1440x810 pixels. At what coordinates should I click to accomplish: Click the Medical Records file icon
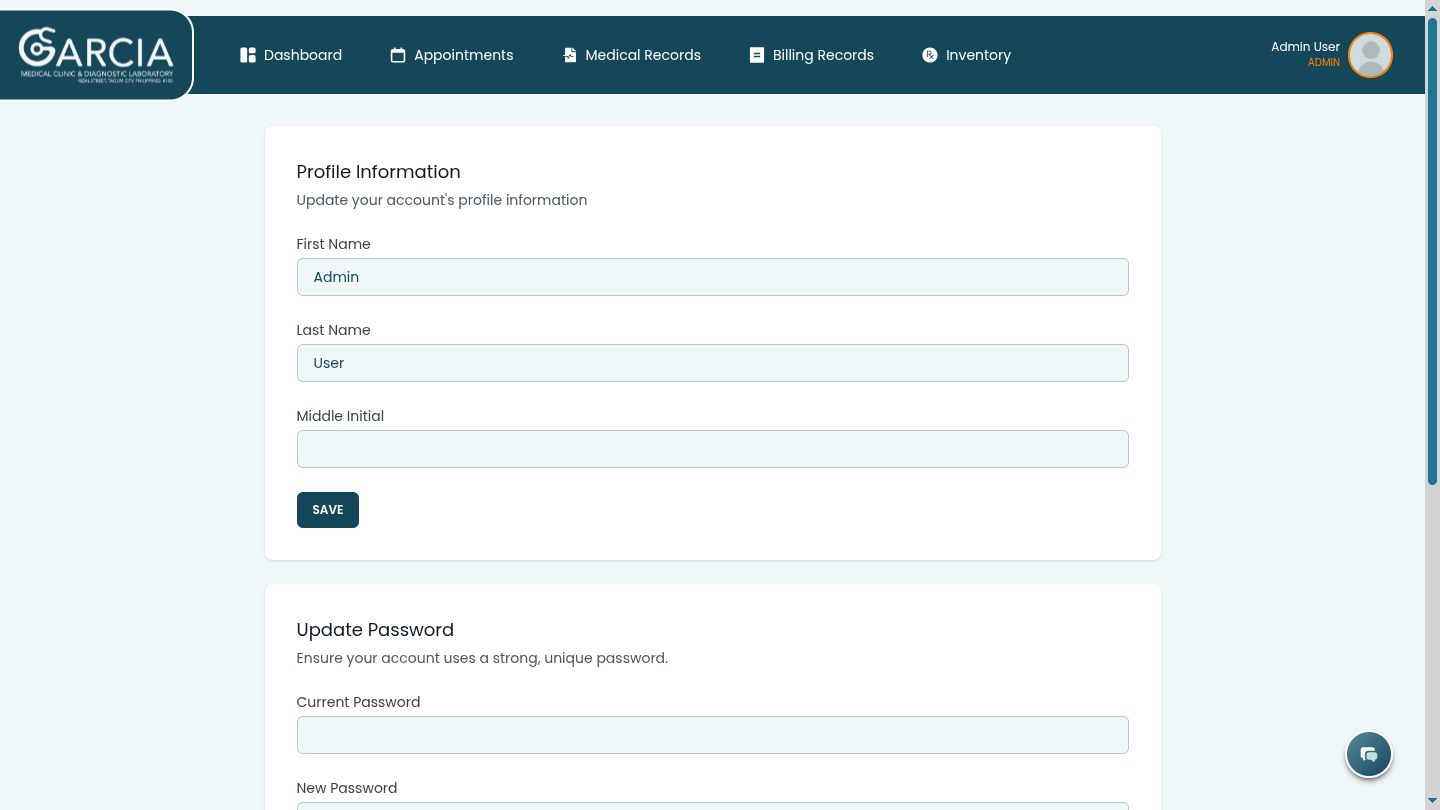(x=570, y=55)
